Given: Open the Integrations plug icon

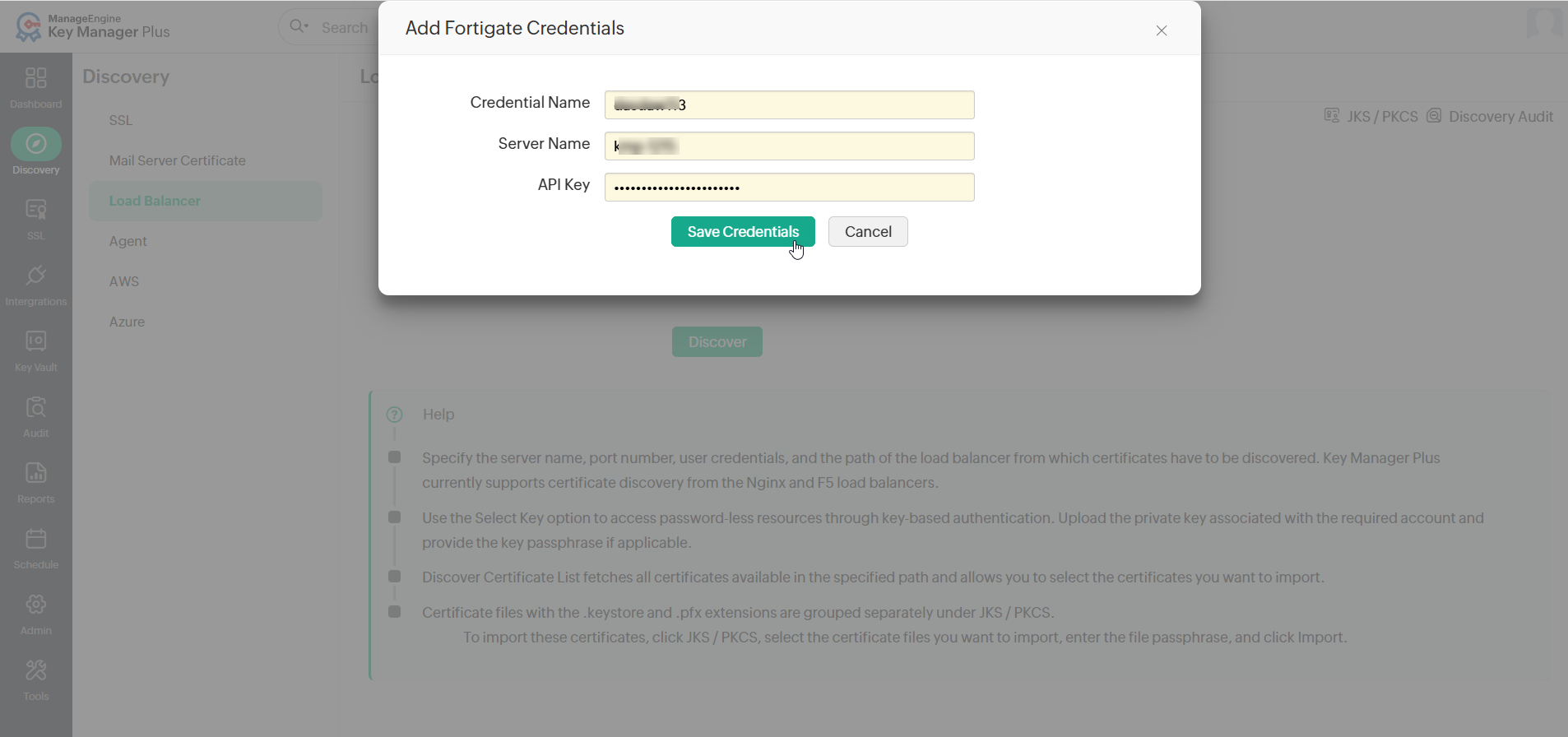Looking at the screenshot, I should point(36,276).
